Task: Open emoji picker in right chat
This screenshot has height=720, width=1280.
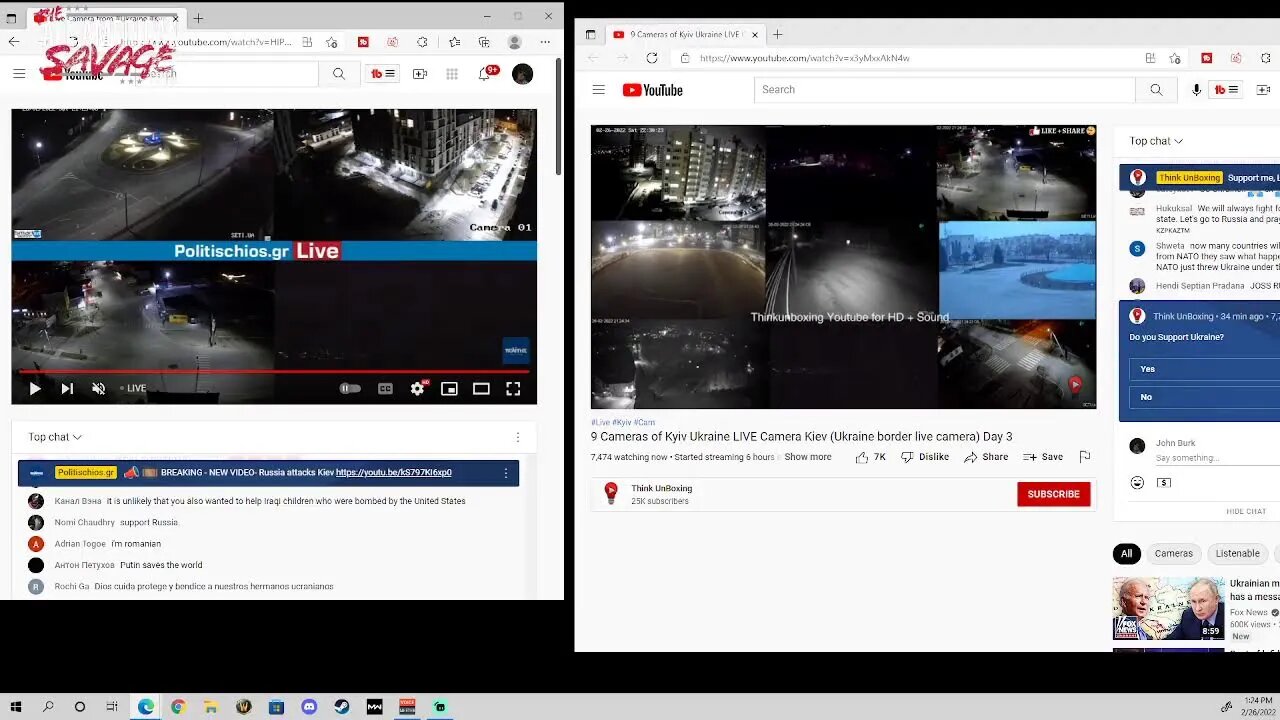Action: point(1137,483)
